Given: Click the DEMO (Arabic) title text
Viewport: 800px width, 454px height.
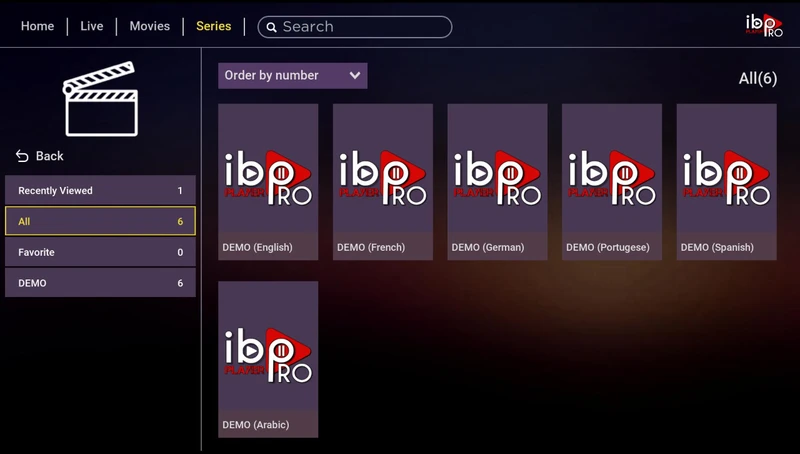Looking at the screenshot, I should 256,425.
